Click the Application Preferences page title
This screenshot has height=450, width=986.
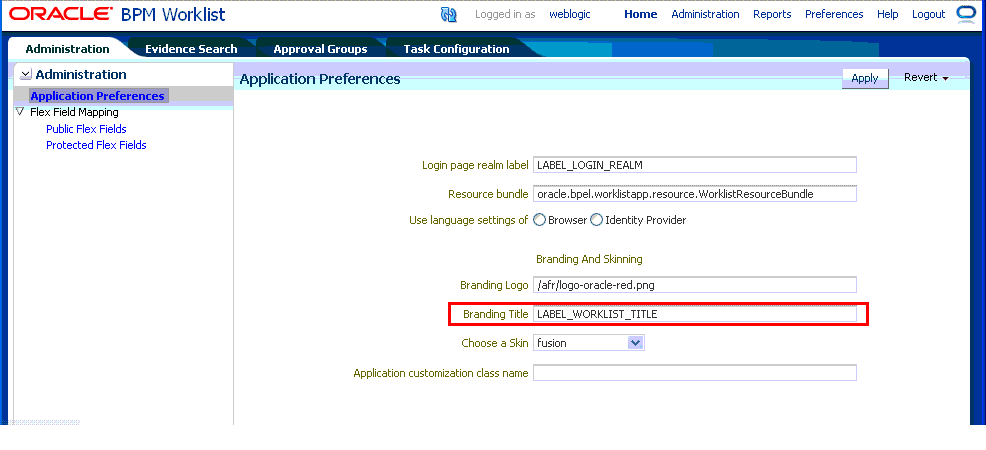pyautogui.click(x=320, y=79)
